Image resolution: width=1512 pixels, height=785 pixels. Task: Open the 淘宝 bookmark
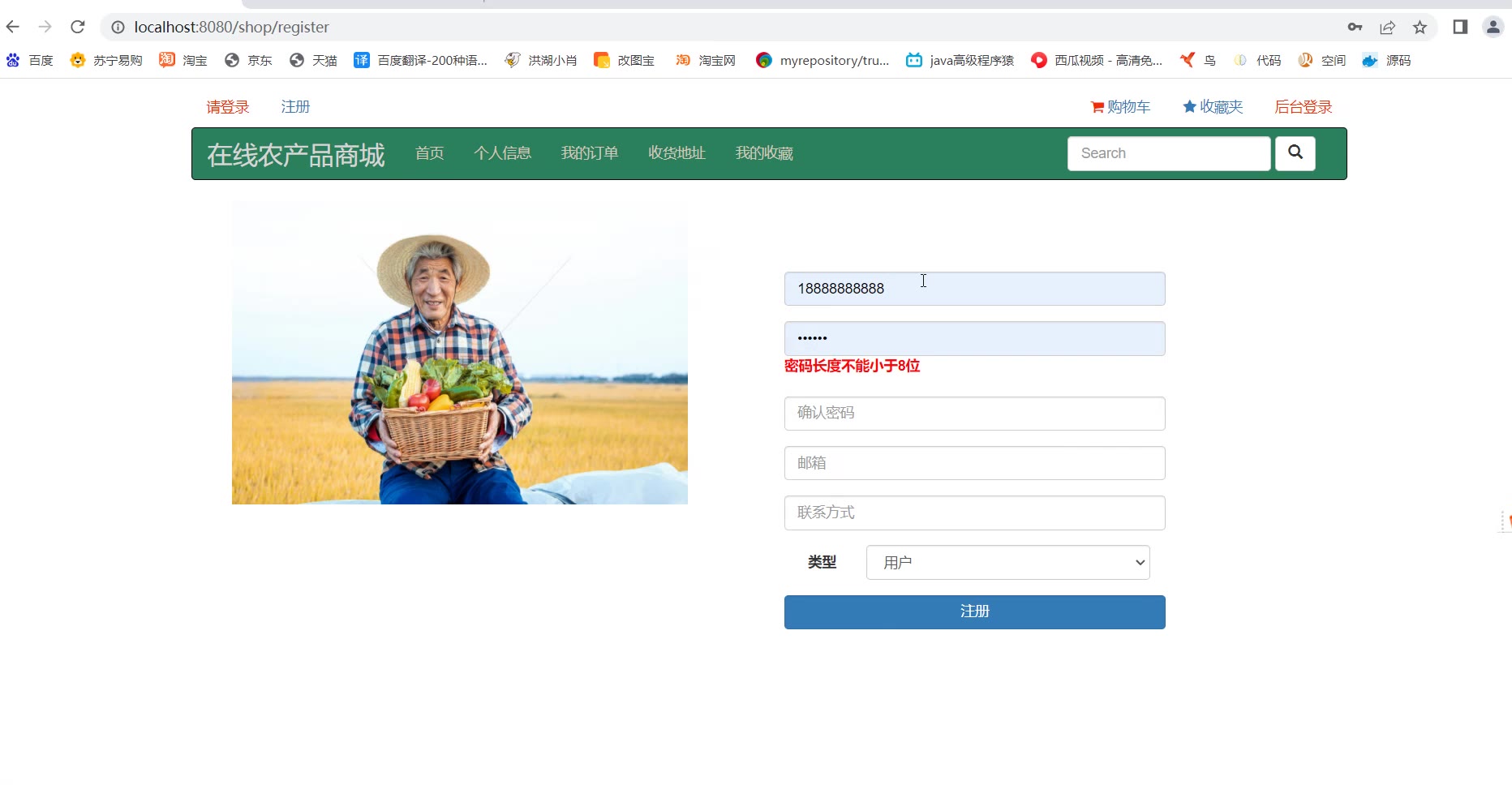[x=183, y=60]
